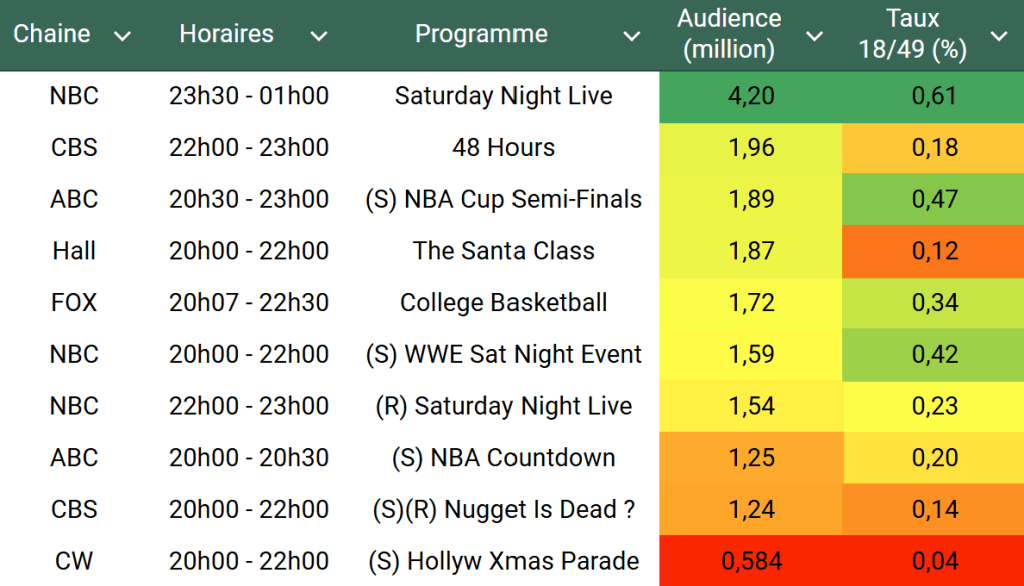Click the green 4,20 audience cell
The image size is (1024, 586).
coord(750,96)
